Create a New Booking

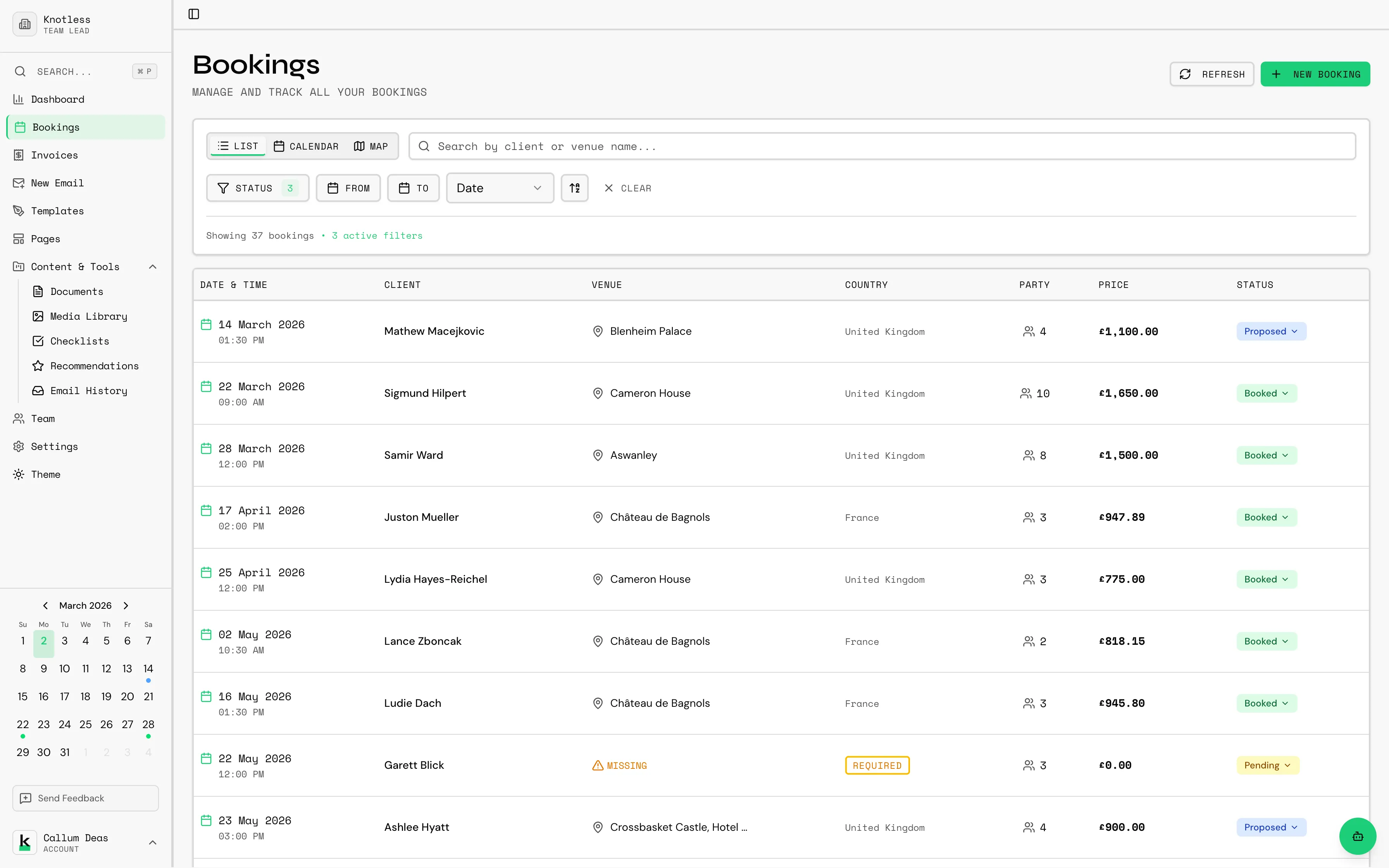pos(1315,74)
